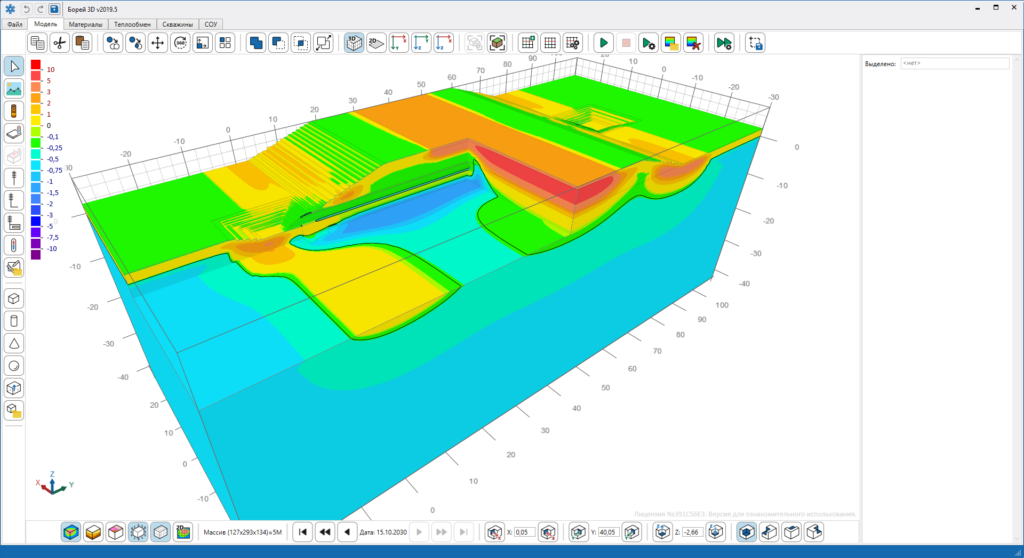Click the red 10 legend color swatch

tap(36, 65)
